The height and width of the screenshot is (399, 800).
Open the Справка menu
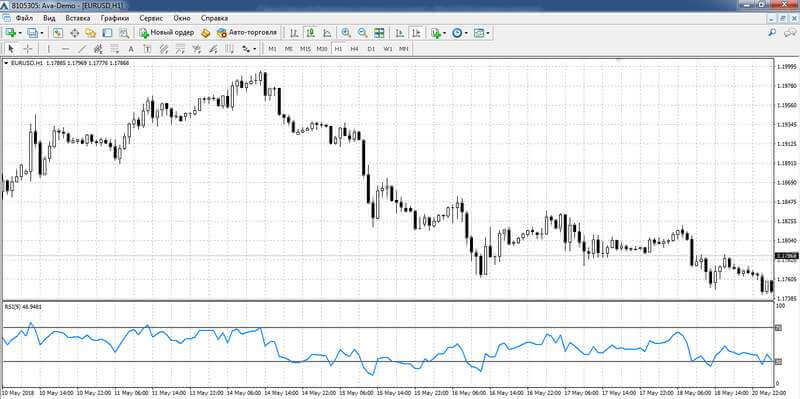point(214,18)
